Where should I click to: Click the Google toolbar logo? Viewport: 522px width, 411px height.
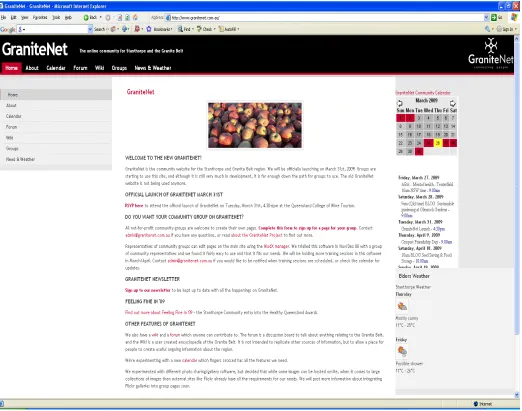click(8, 29)
